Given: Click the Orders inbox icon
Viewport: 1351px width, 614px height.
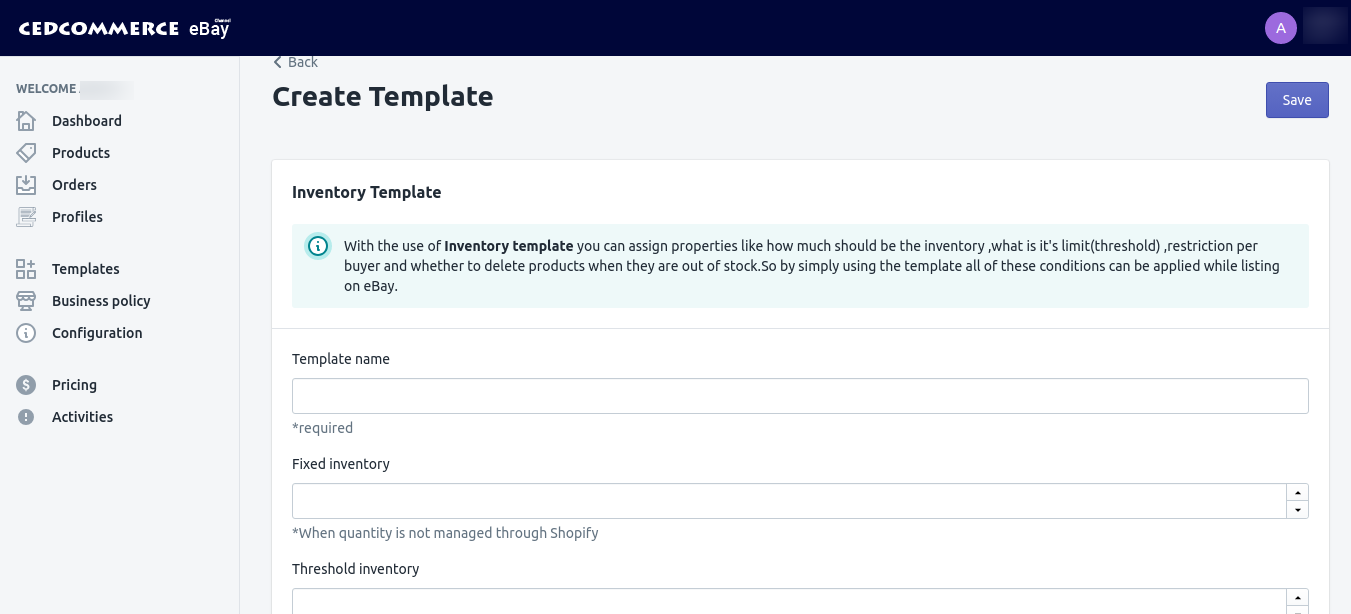Looking at the screenshot, I should pyautogui.click(x=26, y=185).
